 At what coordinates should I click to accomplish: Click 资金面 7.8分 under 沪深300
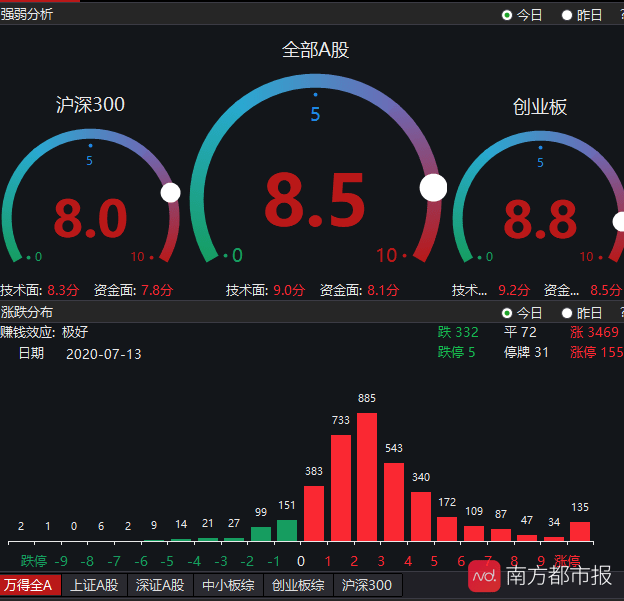click(134, 290)
